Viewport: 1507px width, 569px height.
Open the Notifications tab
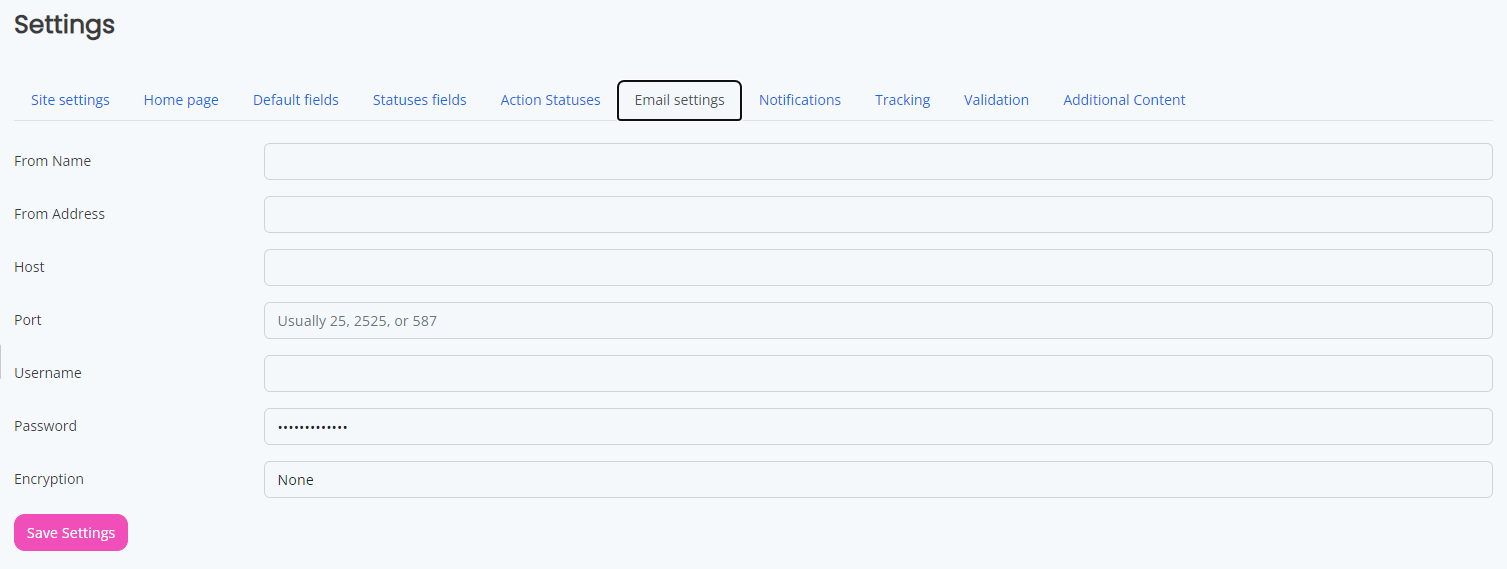click(800, 100)
